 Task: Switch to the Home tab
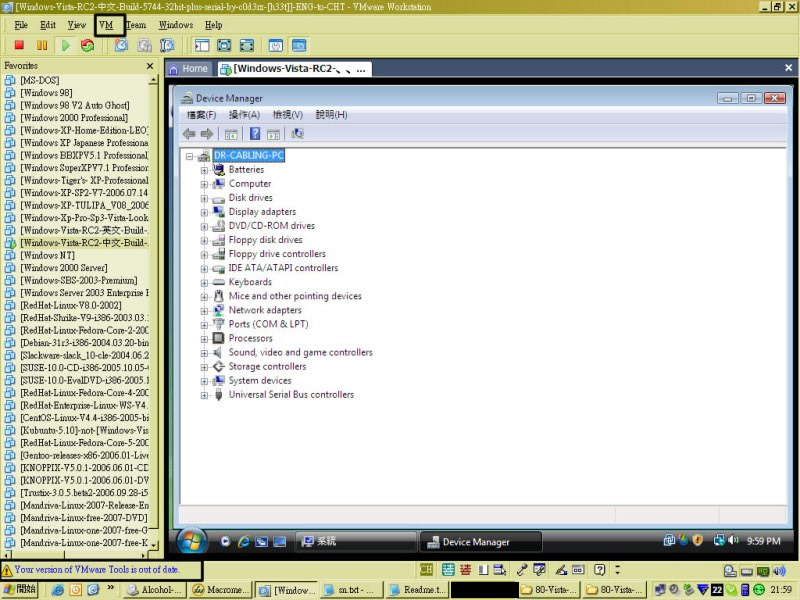189,68
